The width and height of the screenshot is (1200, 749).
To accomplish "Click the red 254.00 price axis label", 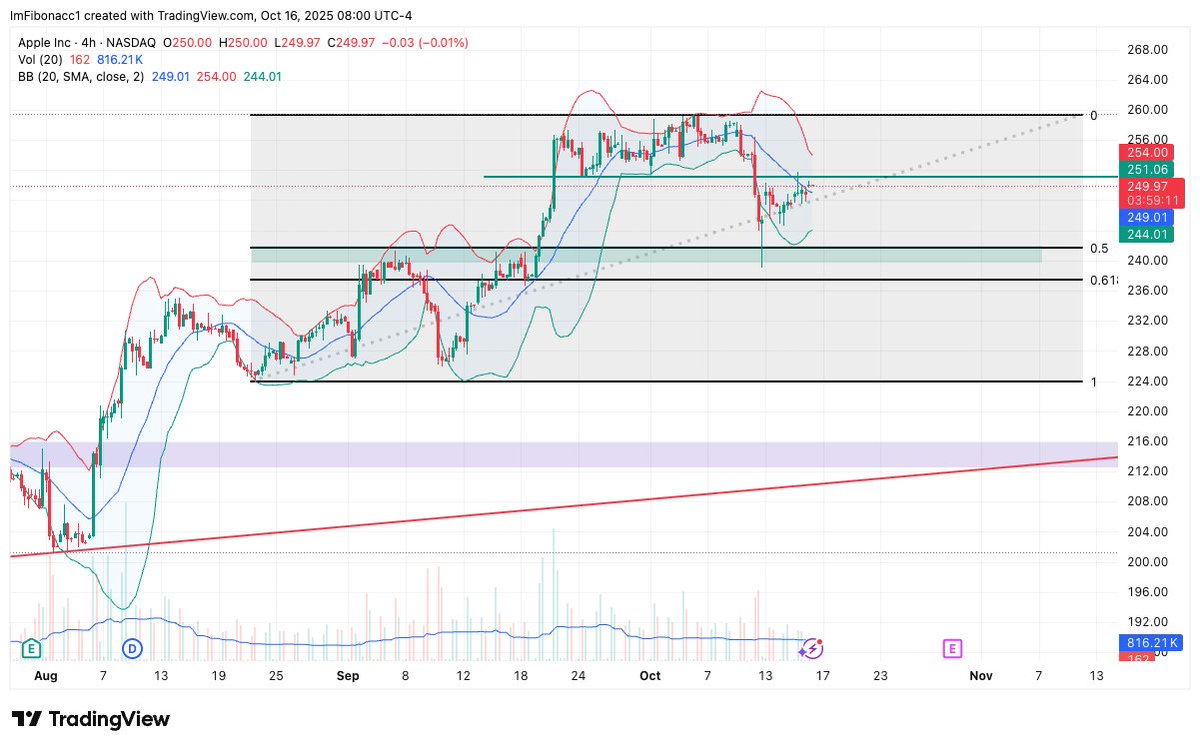I will click(x=1146, y=152).
